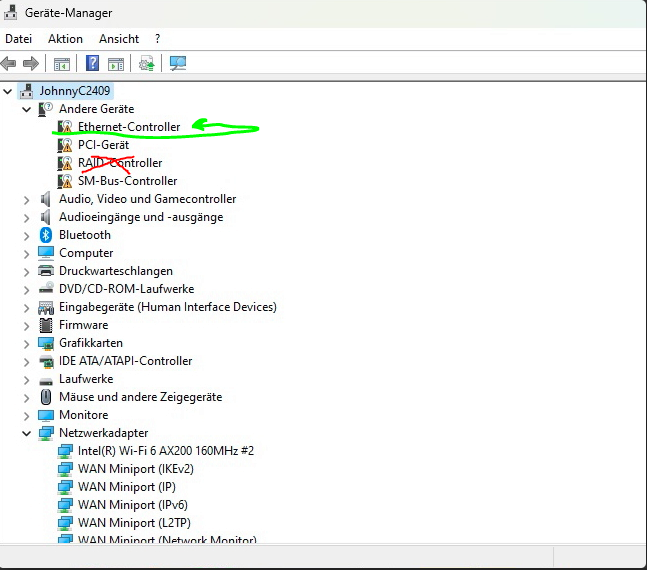Image resolution: width=647 pixels, height=570 pixels.
Task: Open the ? help menu
Action: coord(157,39)
